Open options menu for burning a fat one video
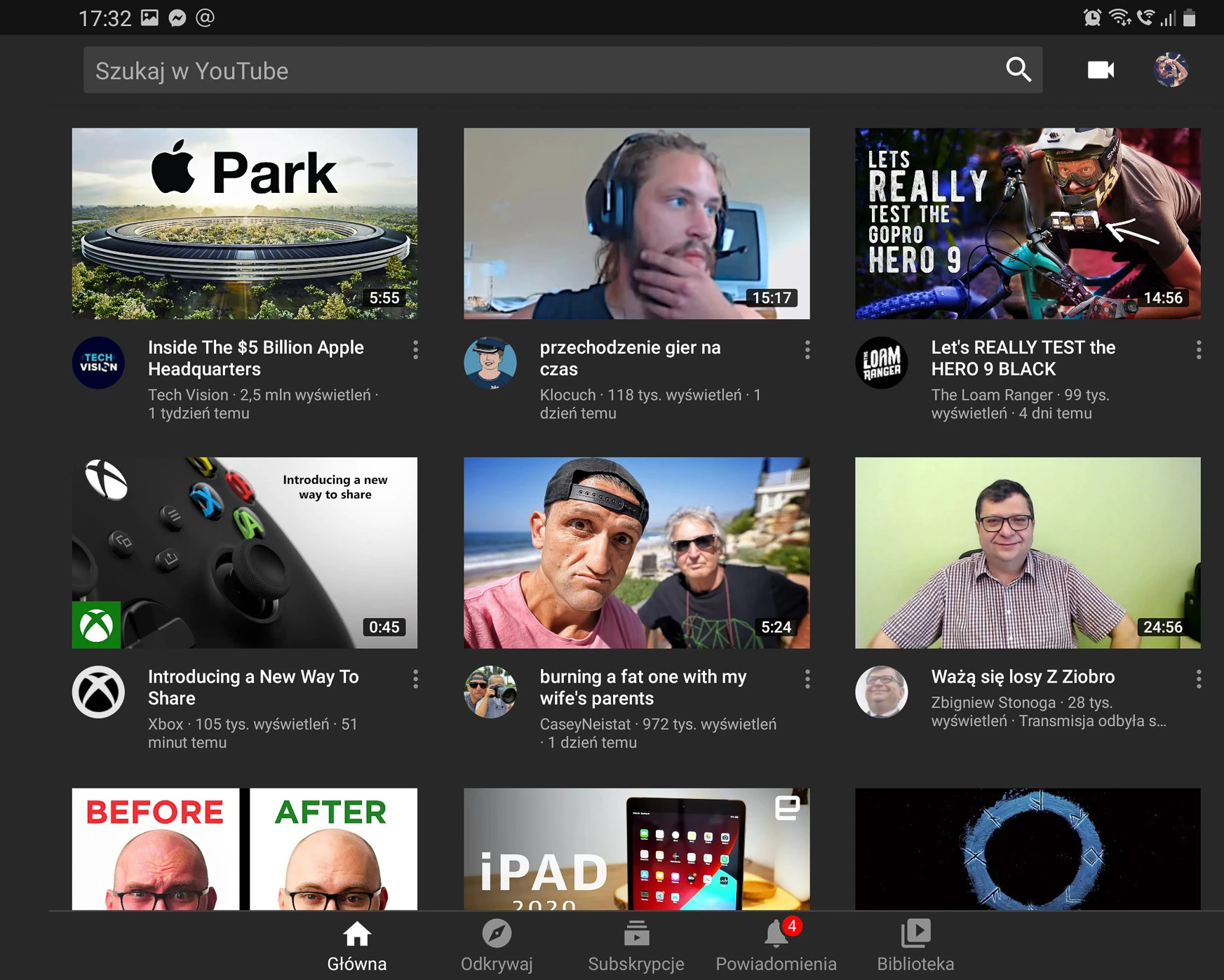The height and width of the screenshot is (980, 1224). (807, 679)
